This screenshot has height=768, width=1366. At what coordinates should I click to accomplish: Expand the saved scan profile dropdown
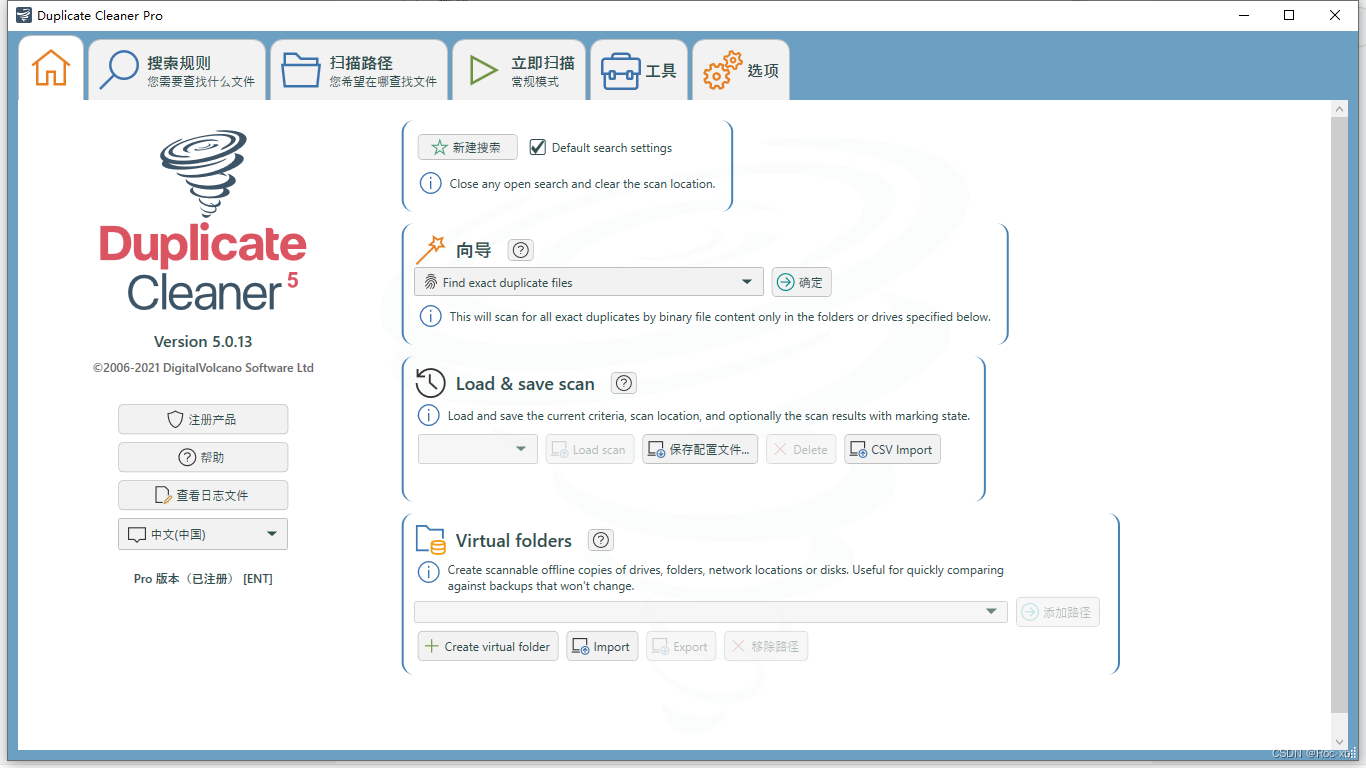pyautogui.click(x=478, y=449)
